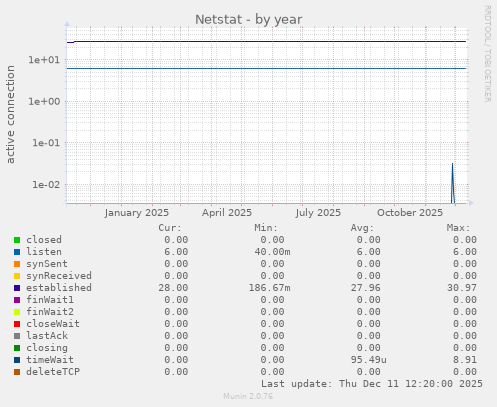Click the blue listen legend swatch

pos(17,252)
